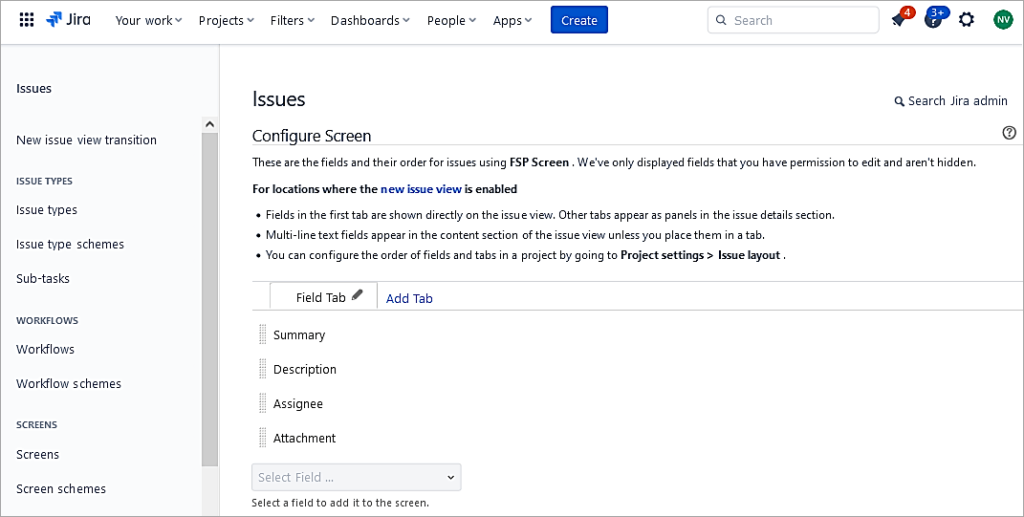The image size is (1024, 517).
Task: Open Workflow schemes in the sidebar
Action: click(x=69, y=384)
